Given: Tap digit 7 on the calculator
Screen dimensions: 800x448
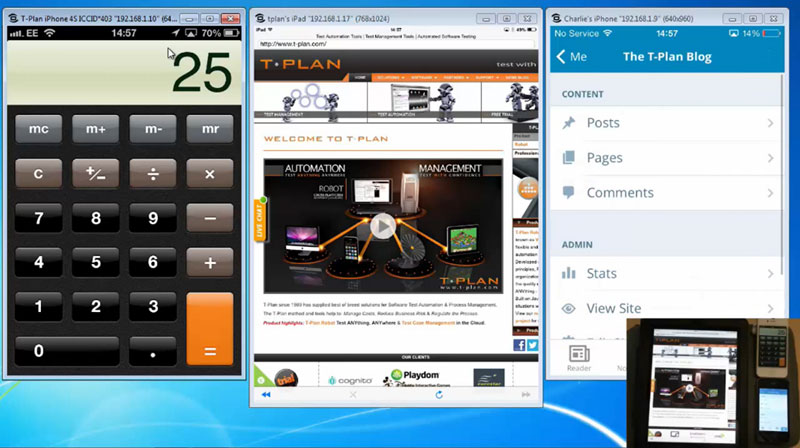Looking at the screenshot, I should click(39, 218).
